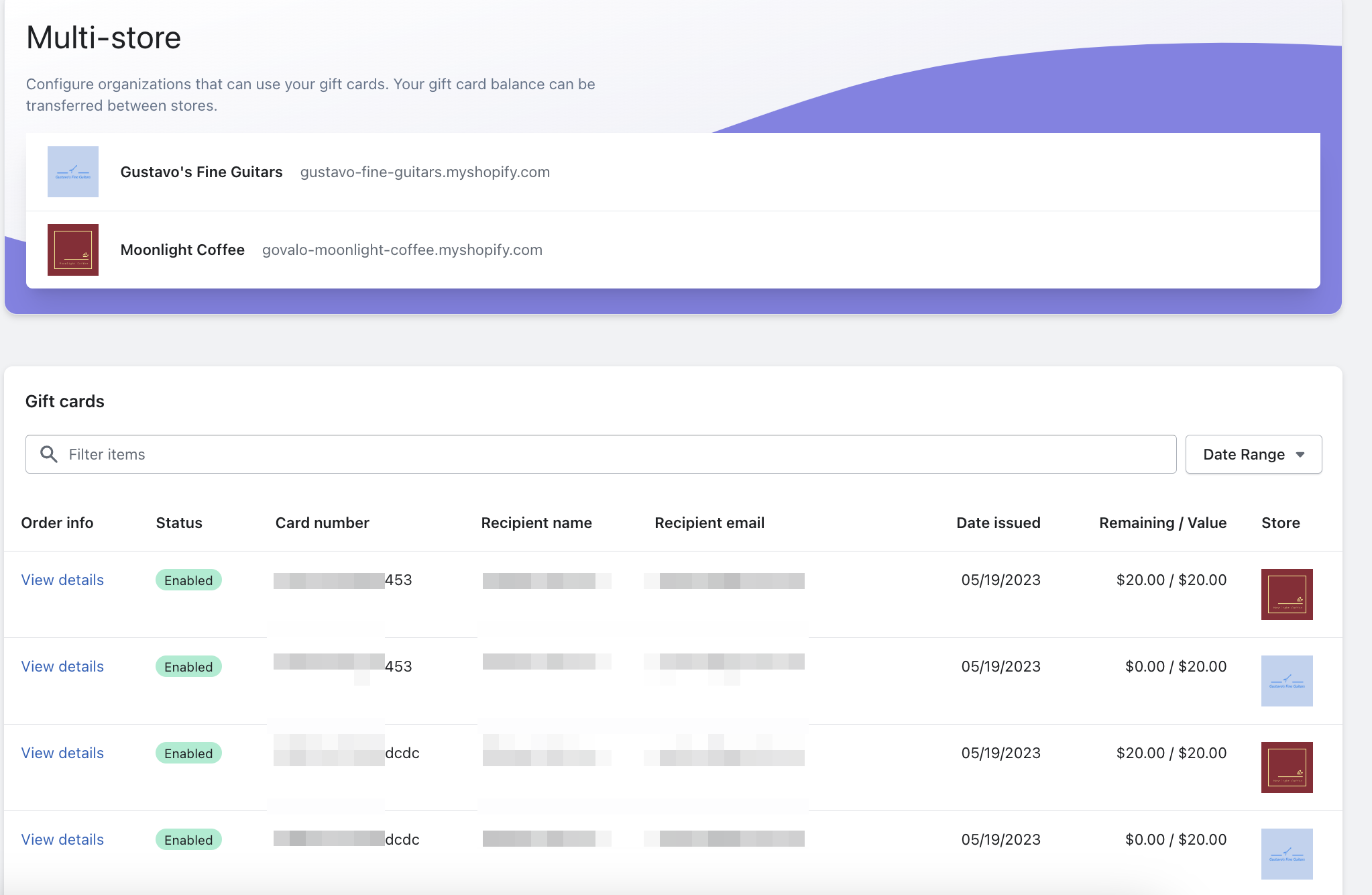This screenshot has width=1372, height=895.
Task: Click Gustavo's Fine Guitars store logo
Action: coord(73,172)
